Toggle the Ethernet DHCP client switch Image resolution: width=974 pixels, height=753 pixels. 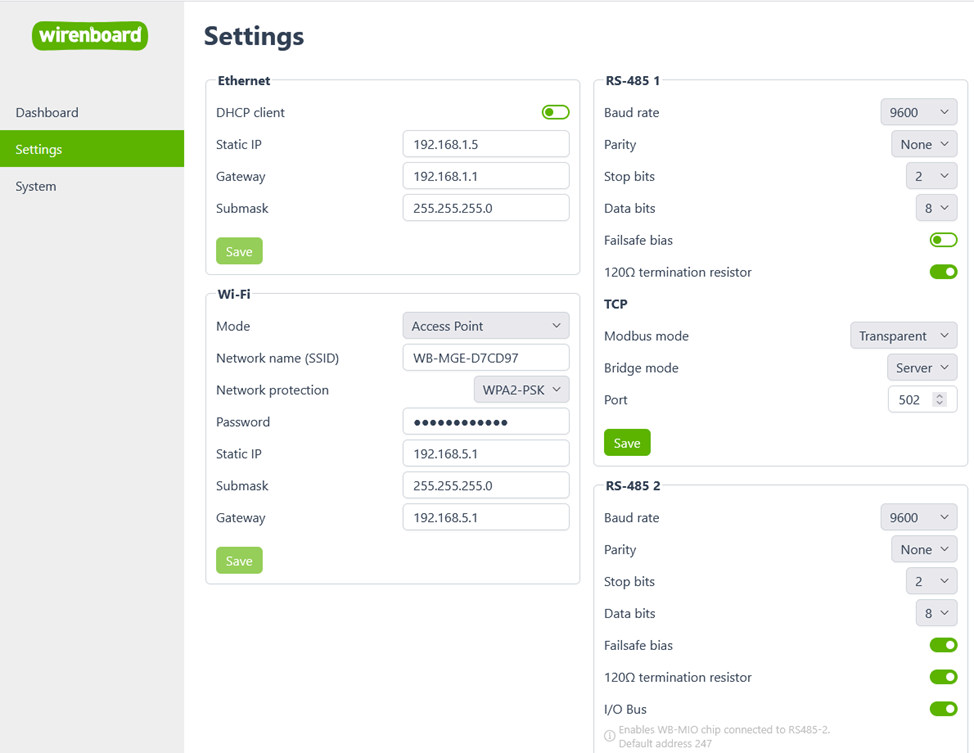[555, 113]
